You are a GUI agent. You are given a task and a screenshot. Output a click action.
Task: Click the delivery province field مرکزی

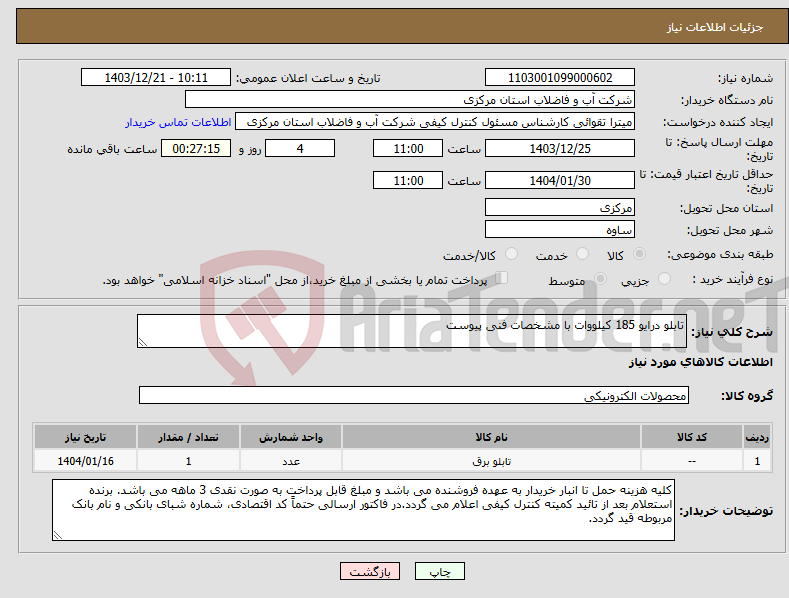[x=560, y=207]
